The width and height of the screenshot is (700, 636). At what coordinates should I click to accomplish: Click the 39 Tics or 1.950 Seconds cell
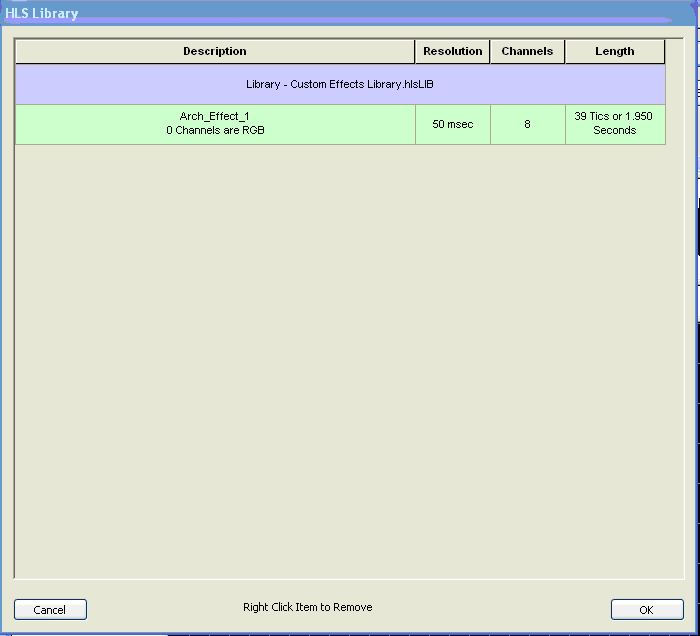615,124
